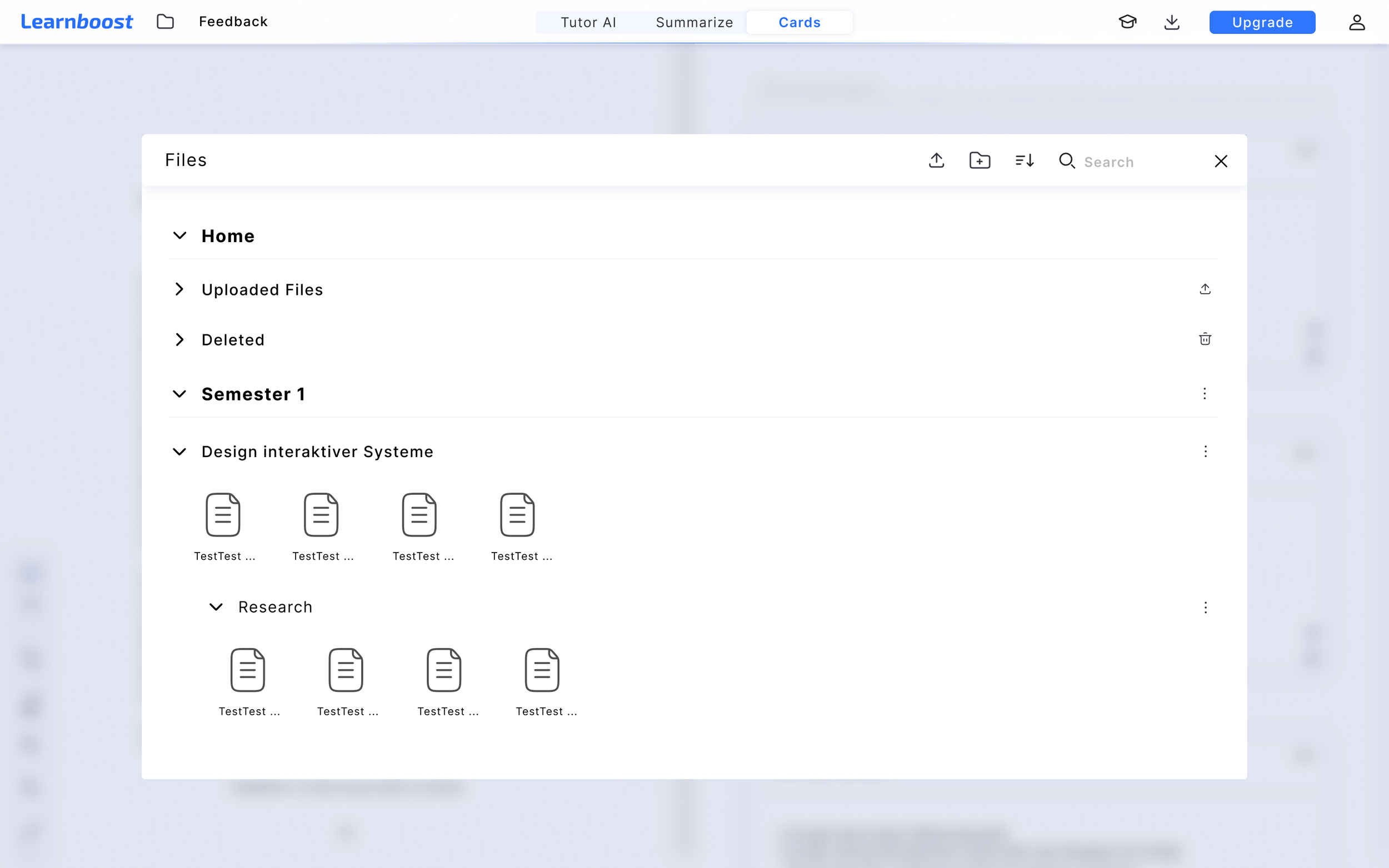This screenshot has height=868, width=1389.
Task: Open the three-dot menu for Research
Action: [x=1206, y=608]
